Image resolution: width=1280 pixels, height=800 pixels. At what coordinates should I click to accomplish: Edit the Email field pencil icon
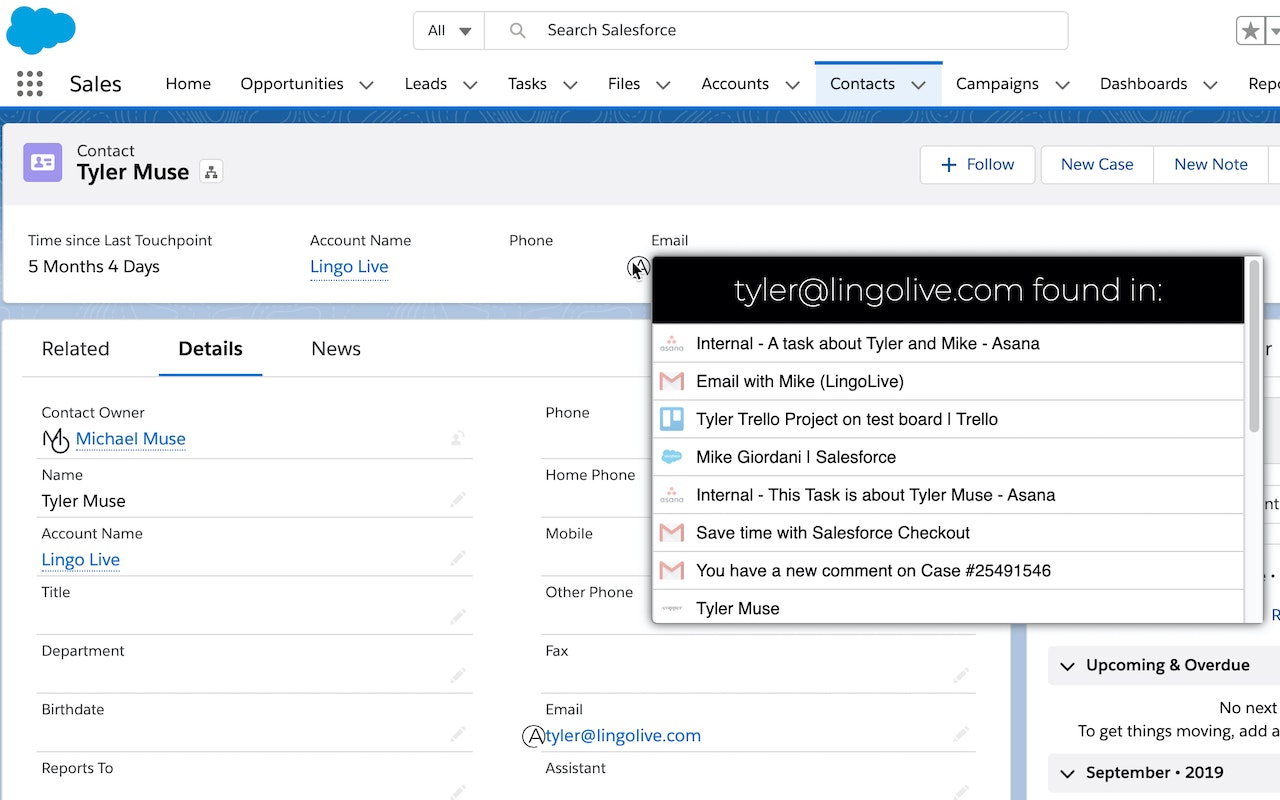point(962,735)
